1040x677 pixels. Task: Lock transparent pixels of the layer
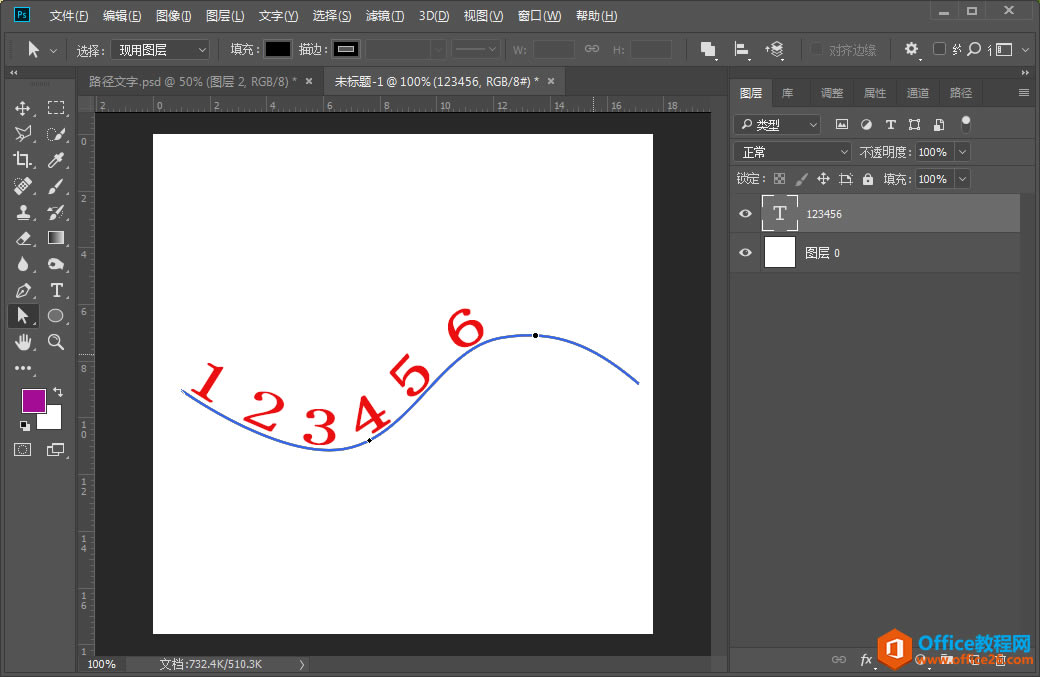(x=780, y=179)
